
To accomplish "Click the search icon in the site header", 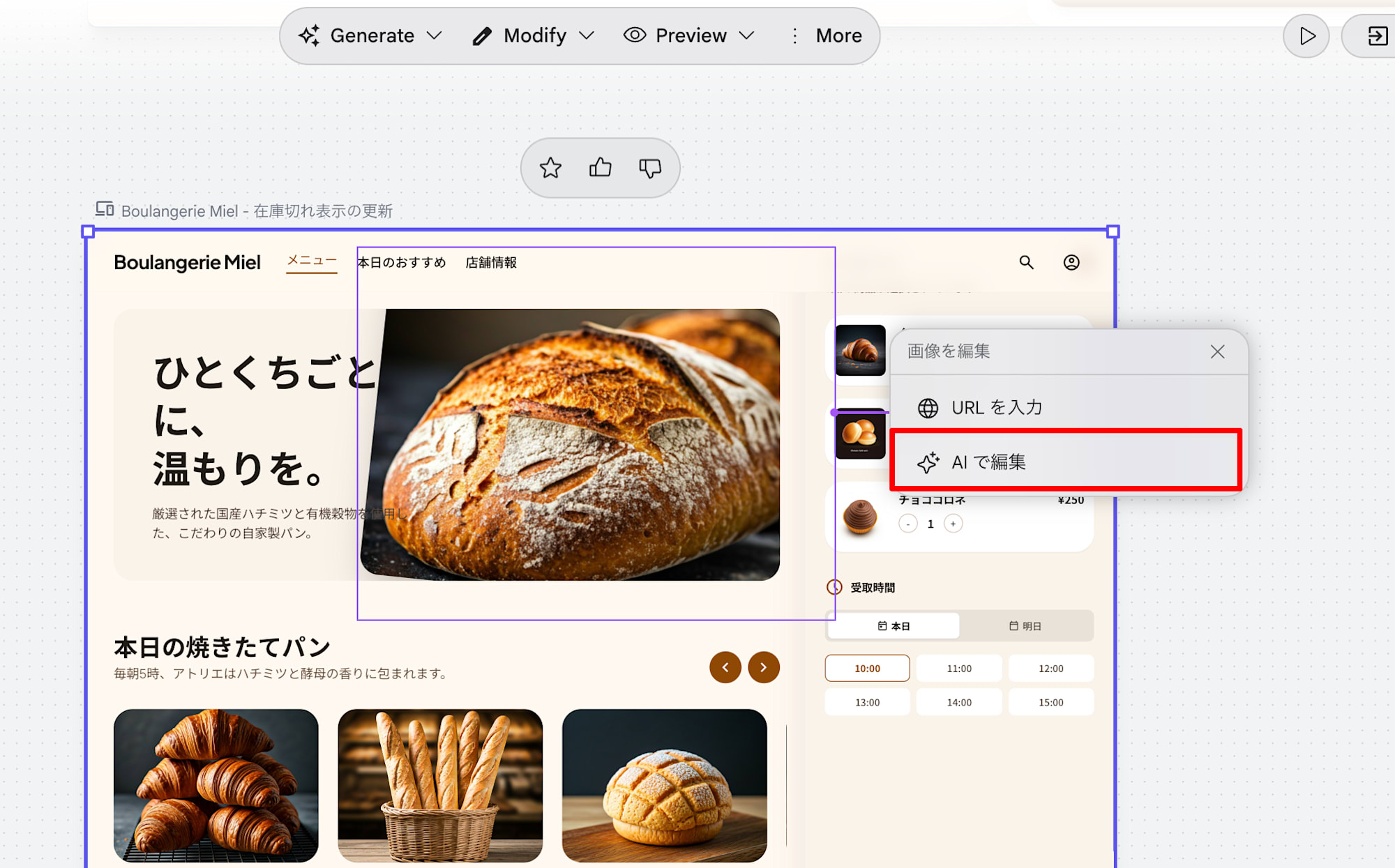I will [1027, 263].
